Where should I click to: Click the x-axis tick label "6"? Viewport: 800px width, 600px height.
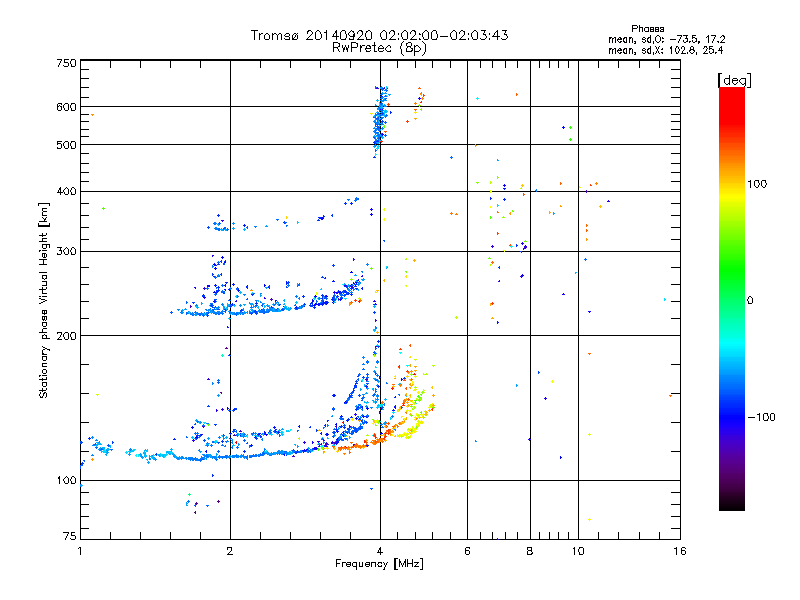click(467, 551)
